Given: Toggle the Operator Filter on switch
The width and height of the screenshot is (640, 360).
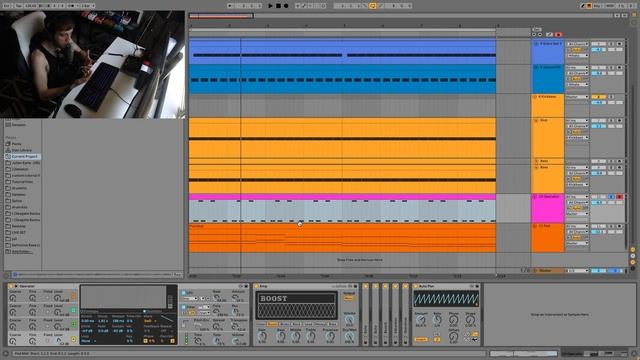Looking at the screenshot, I should (x=184, y=307).
